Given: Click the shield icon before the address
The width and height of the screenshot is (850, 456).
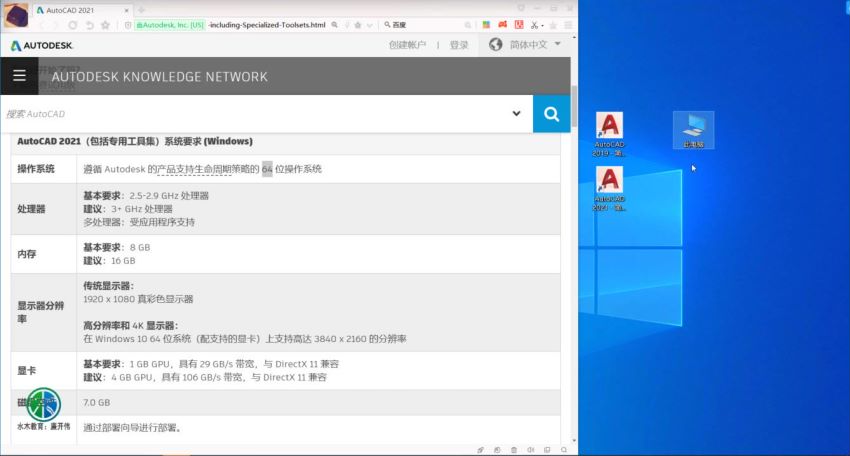Looking at the screenshot, I should tap(128, 25).
